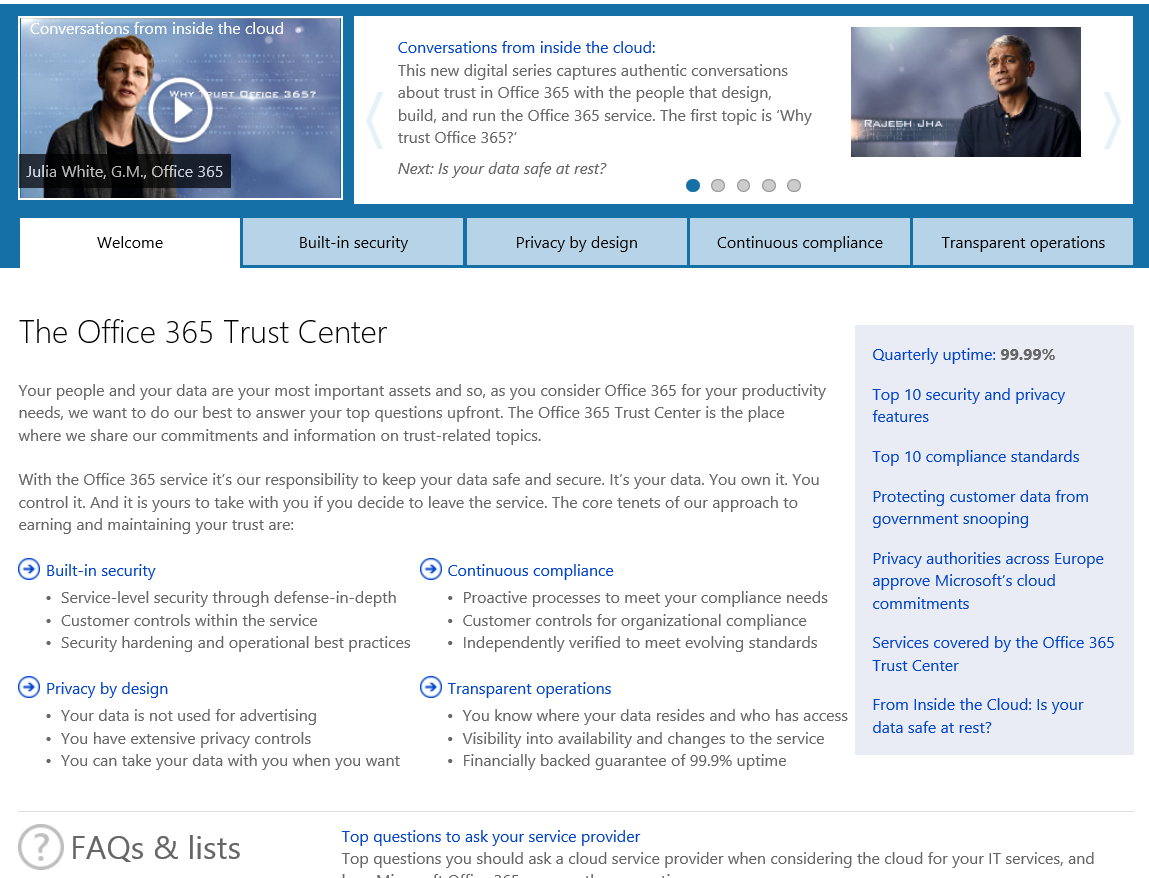Select second carousel dot indicator
The image size is (1149, 878).
point(718,185)
